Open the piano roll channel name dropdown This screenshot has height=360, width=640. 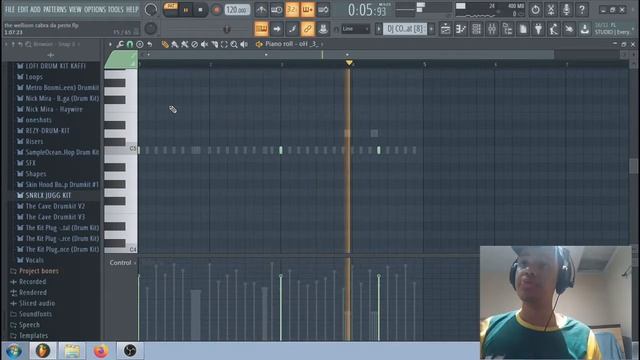(291, 44)
